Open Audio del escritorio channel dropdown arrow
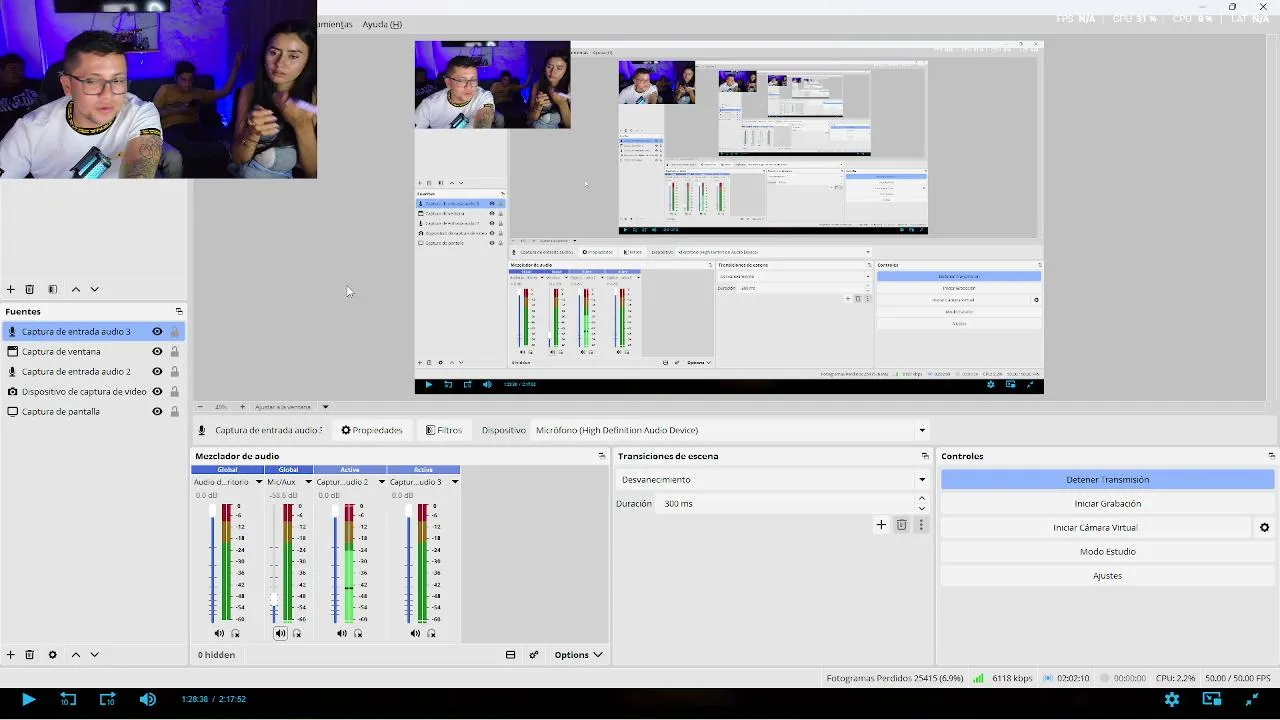 (259, 482)
